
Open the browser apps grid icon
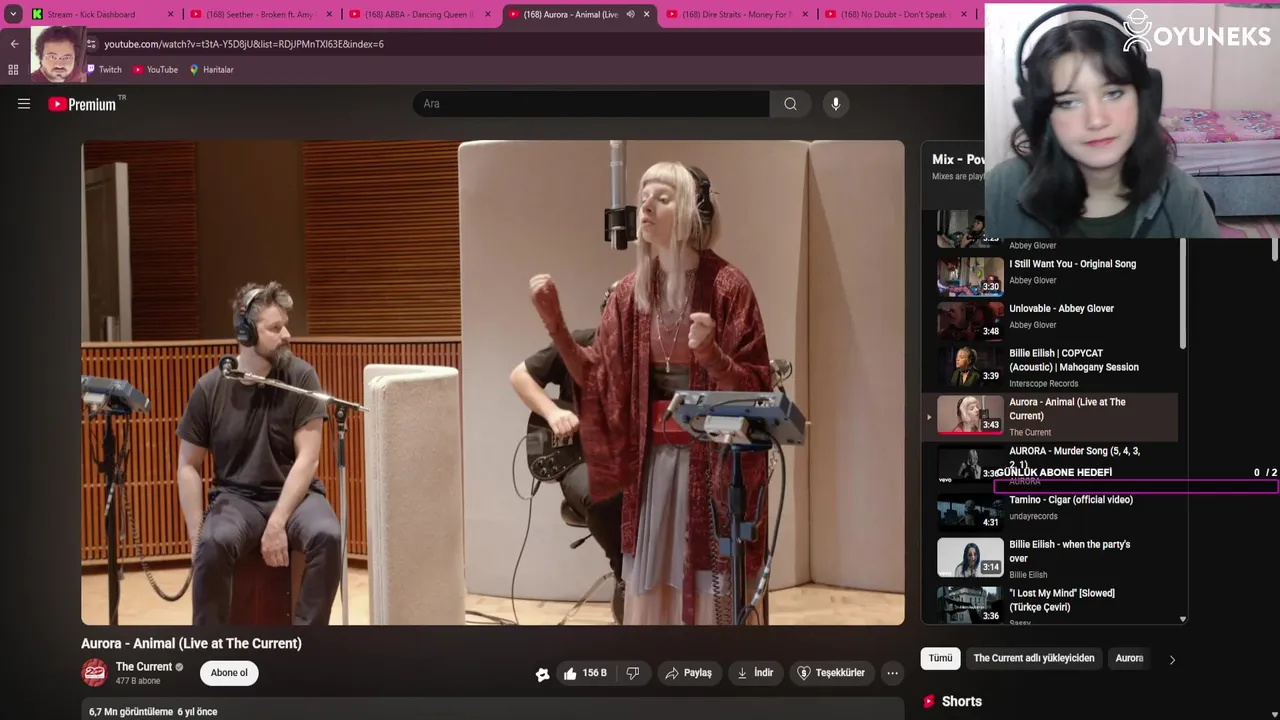pos(13,70)
